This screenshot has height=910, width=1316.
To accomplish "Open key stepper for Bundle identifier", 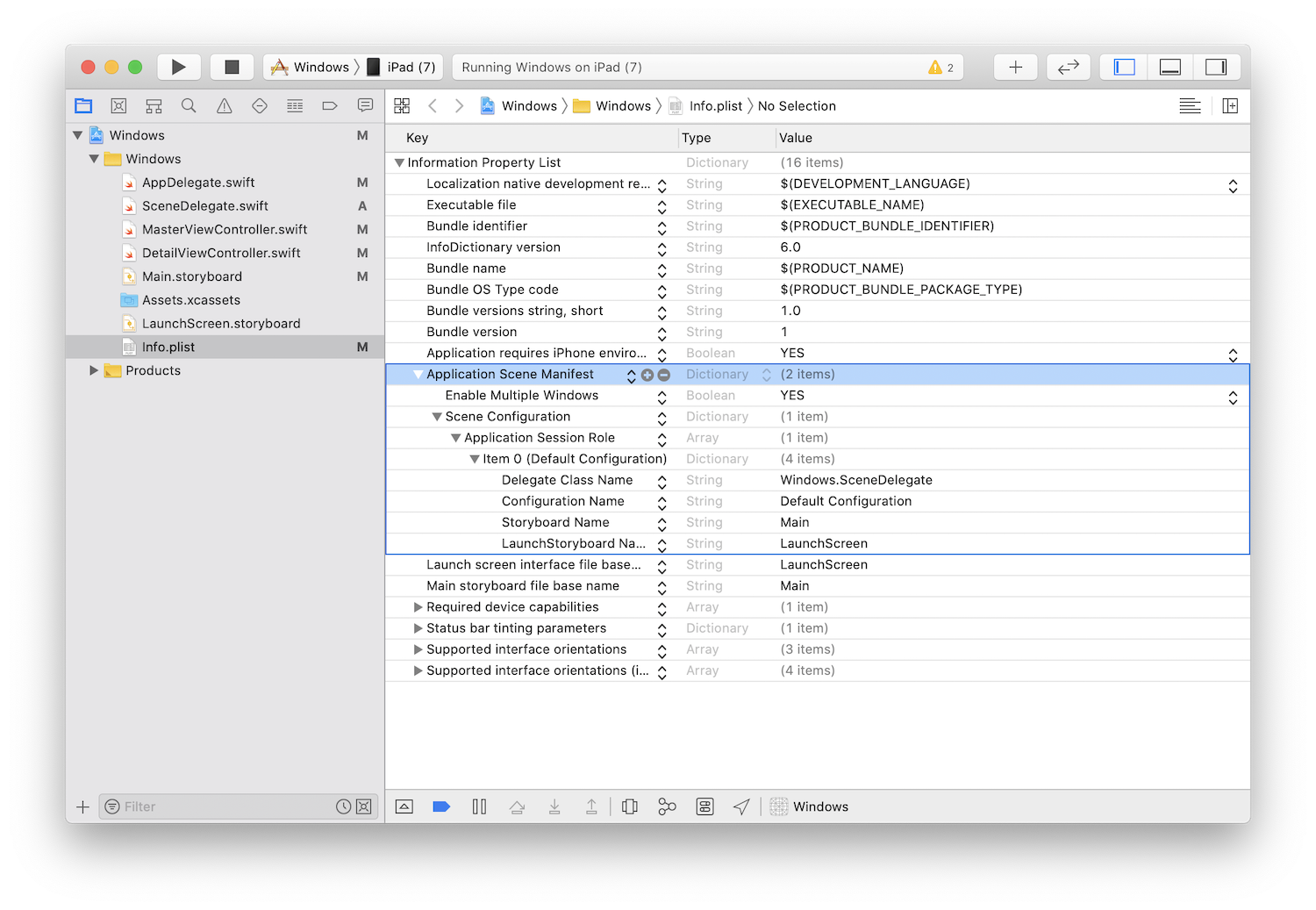I will (x=662, y=227).
